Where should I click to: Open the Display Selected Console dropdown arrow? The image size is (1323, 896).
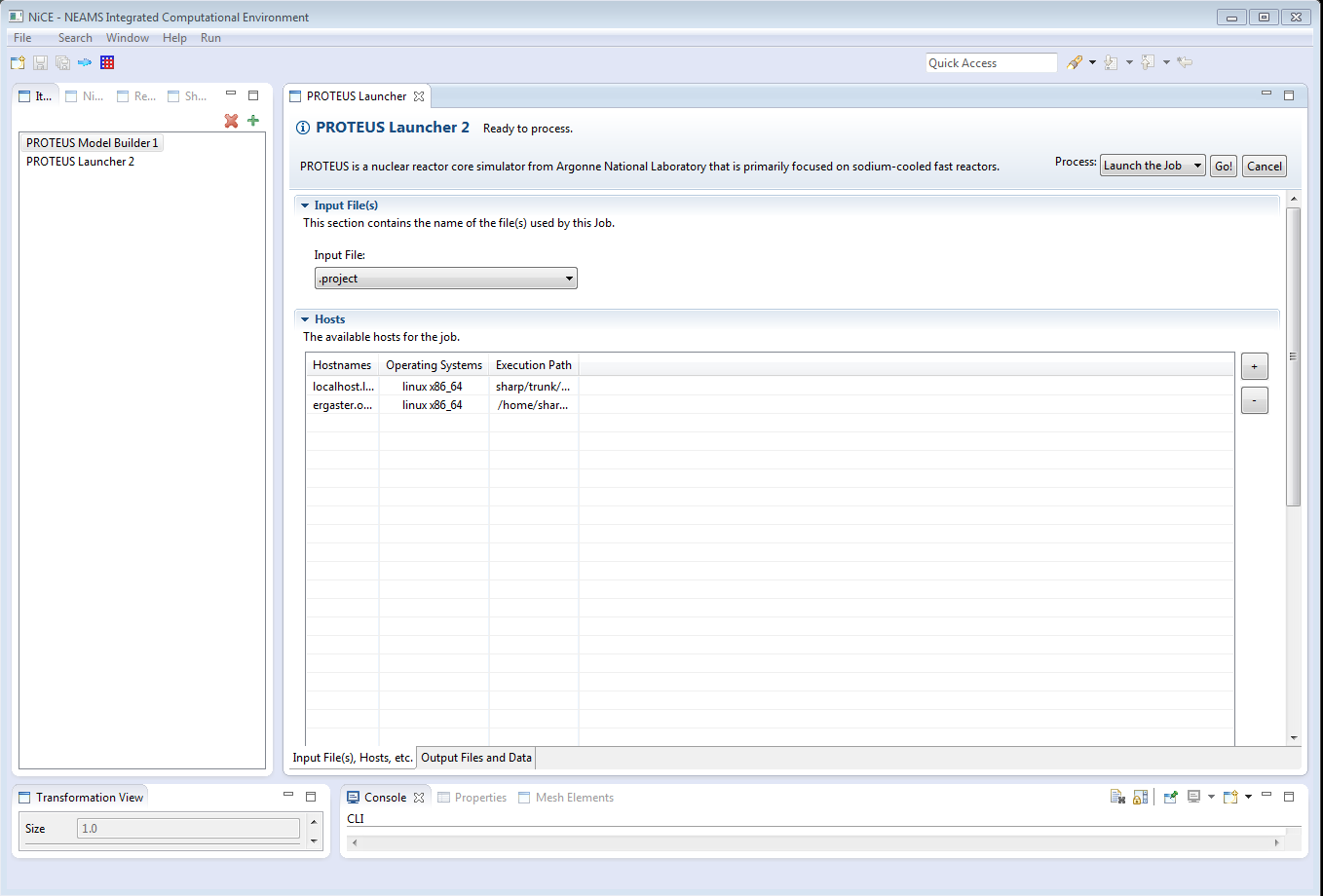pos(1211,797)
